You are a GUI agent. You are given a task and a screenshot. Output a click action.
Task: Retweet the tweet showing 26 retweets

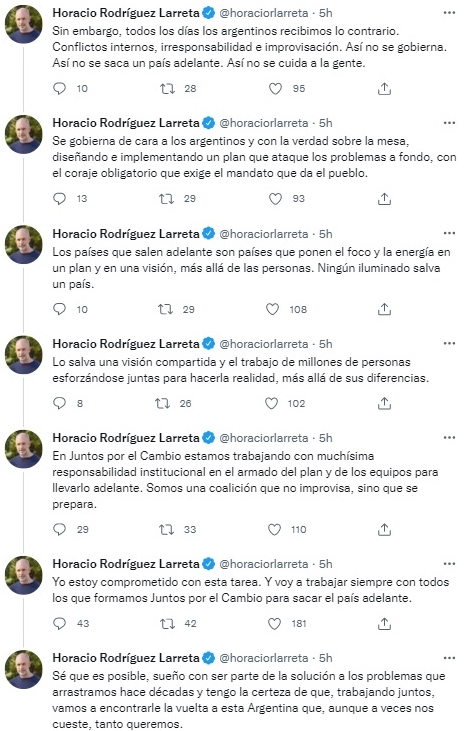click(162, 403)
